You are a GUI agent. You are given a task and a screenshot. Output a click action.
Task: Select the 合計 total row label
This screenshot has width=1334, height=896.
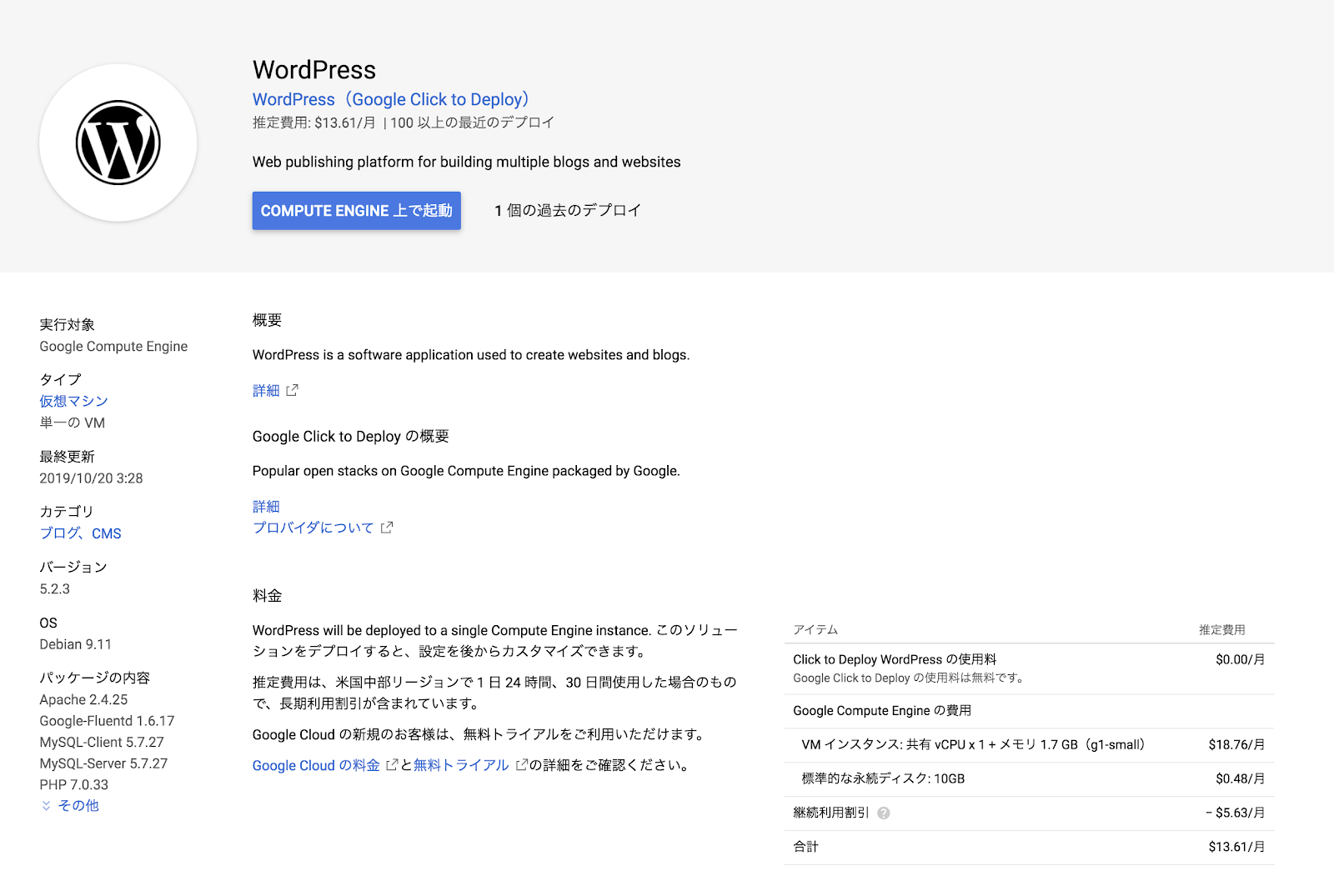tap(805, 847)
